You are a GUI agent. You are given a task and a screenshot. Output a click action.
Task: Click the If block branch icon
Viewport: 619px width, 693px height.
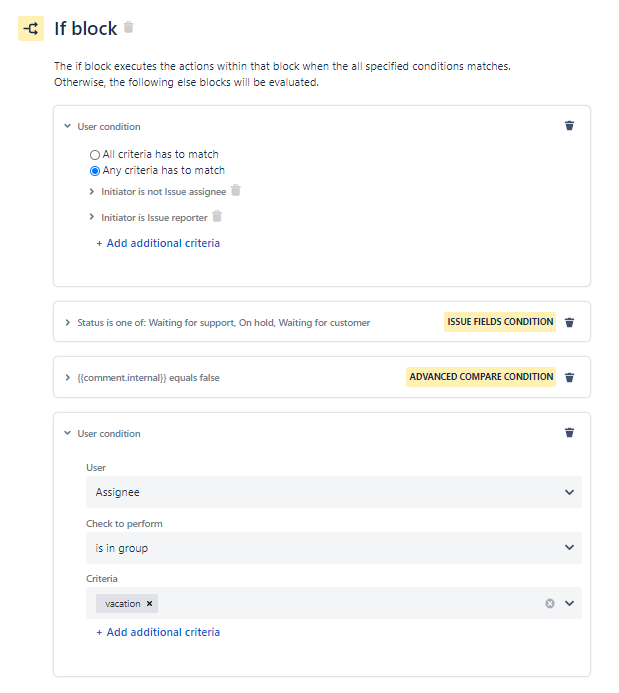(x=30, y=29)
